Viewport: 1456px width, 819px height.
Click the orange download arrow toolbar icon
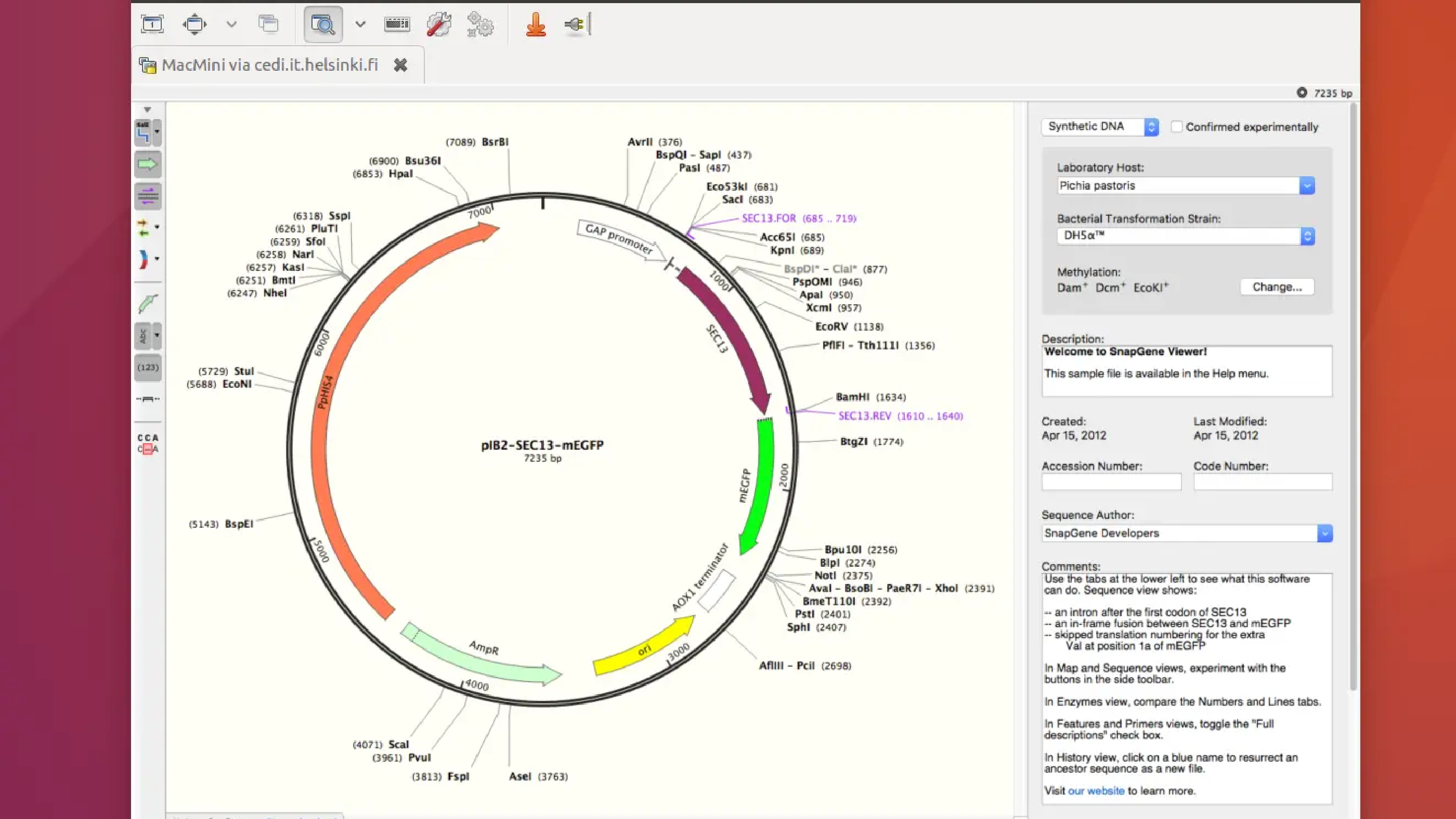(536, 25)
